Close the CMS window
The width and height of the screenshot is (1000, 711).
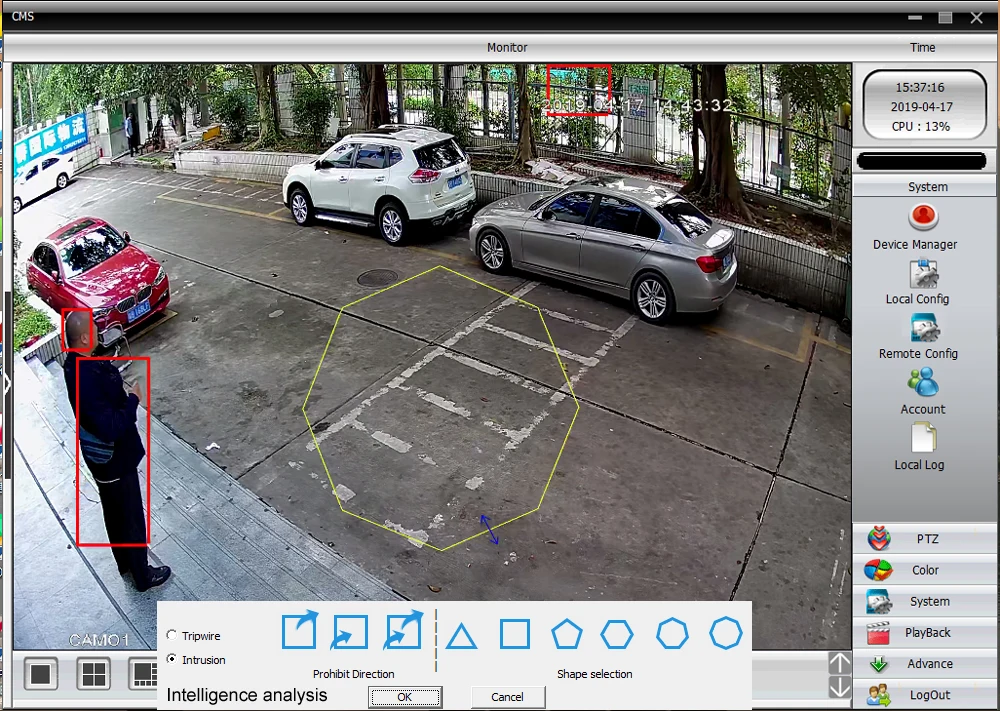pyautogui.click(x=976, y=18)
